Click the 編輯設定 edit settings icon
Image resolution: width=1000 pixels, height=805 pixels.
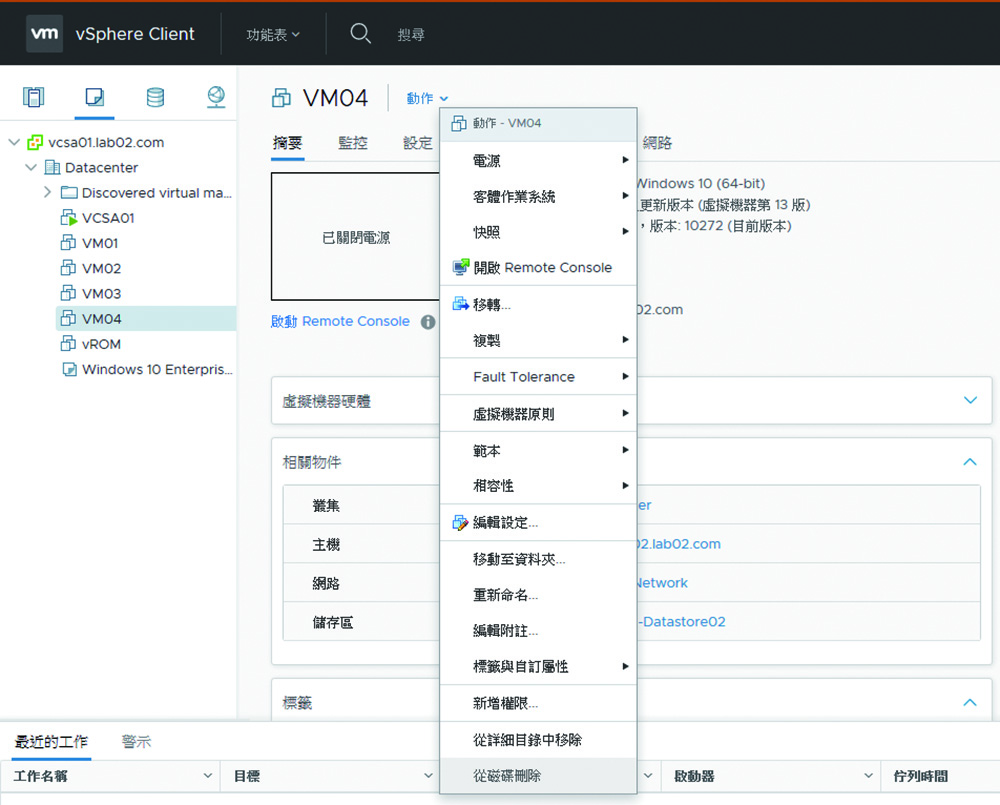pyautogui.click(x=460, y=523)
